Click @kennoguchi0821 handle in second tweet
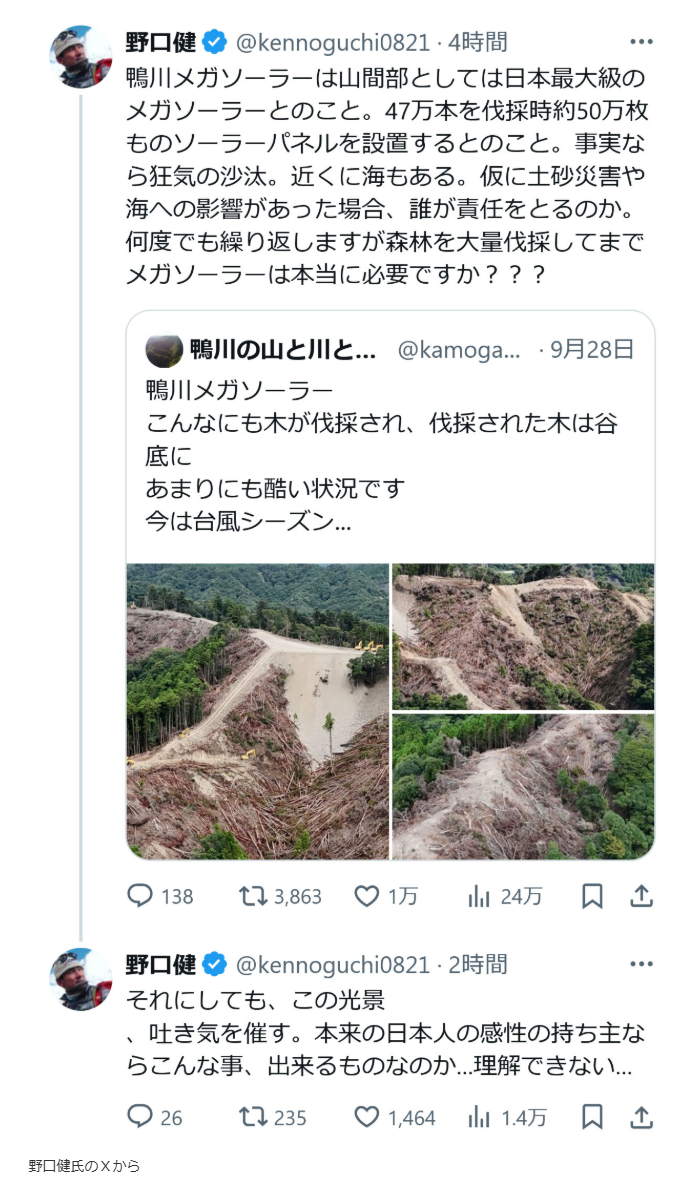Viewport: 684px width, 1190px height. [332, 964]
